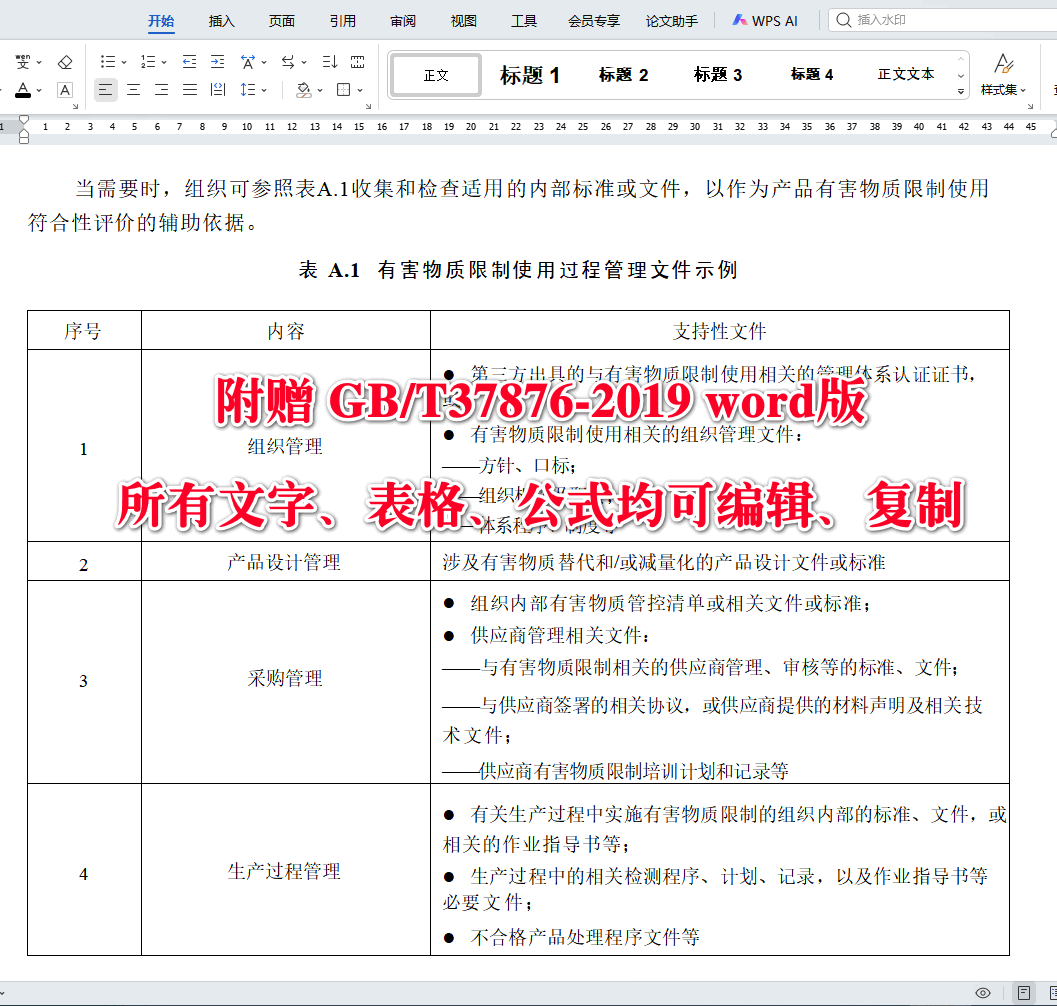Screen dimensions: 1057x1006
Task: Switch to the 视图 tab
Action: click(463, 21)
